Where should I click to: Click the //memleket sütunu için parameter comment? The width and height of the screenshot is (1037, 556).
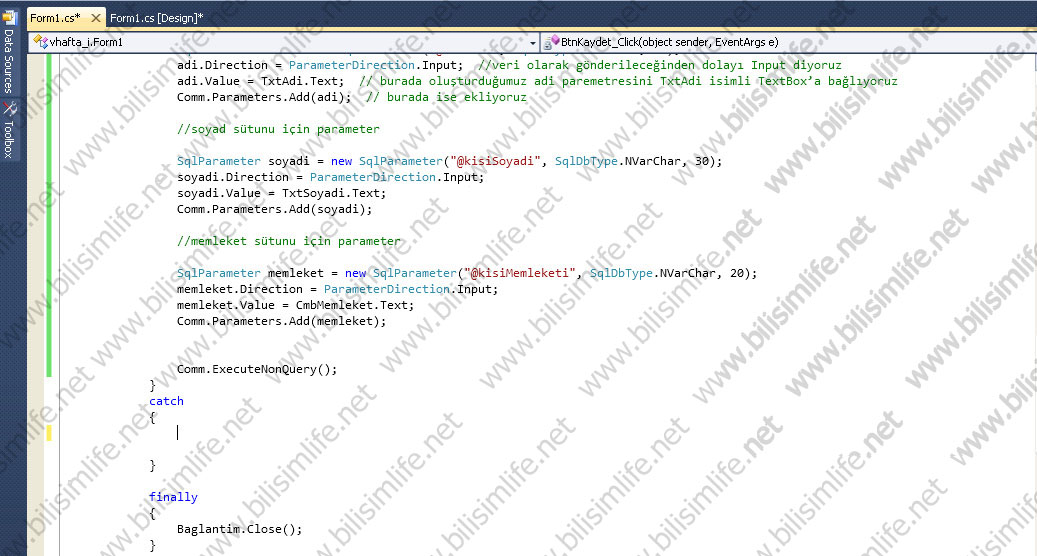pos(288,241)
